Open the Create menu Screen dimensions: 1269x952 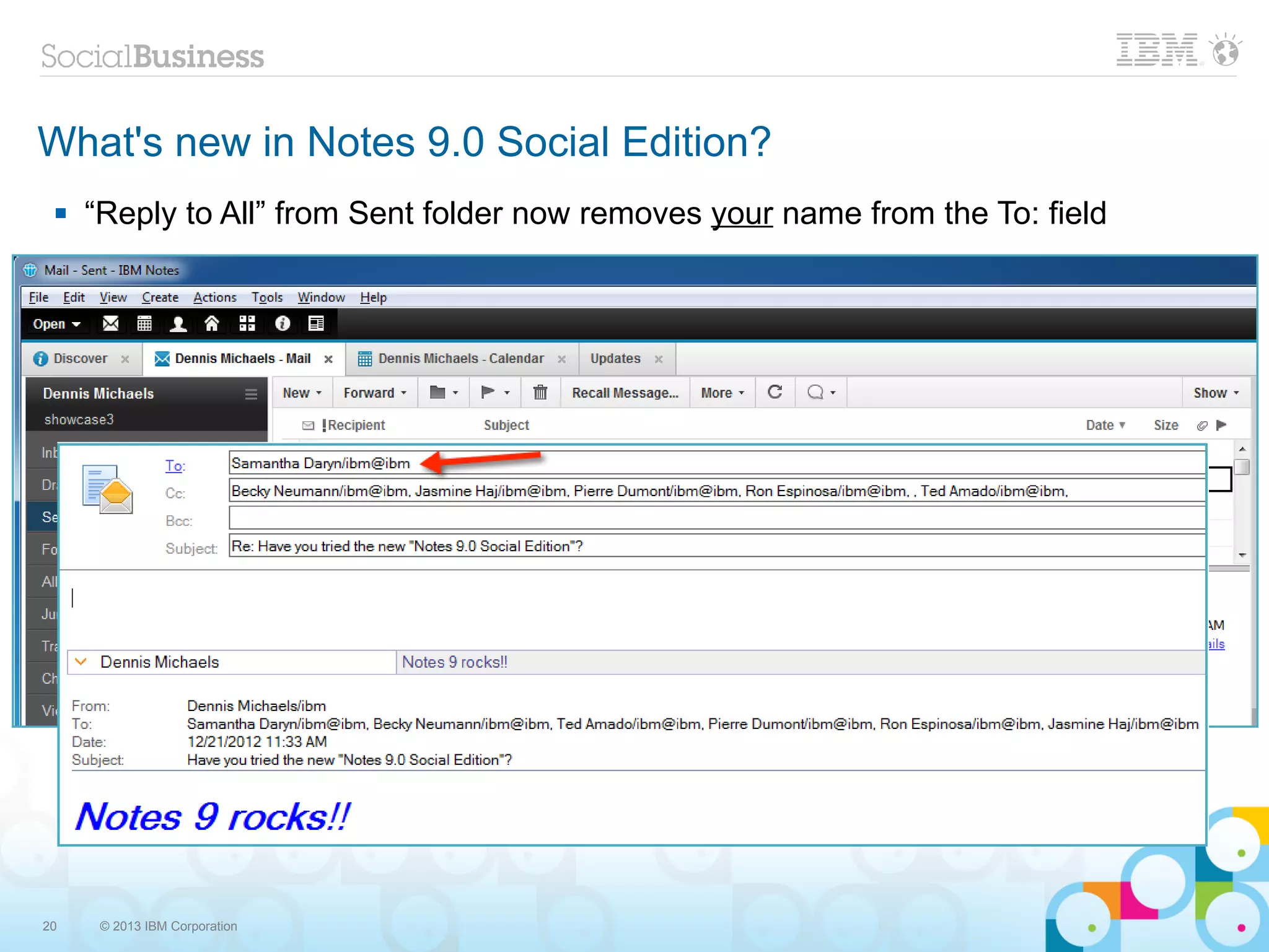[160, 297]
